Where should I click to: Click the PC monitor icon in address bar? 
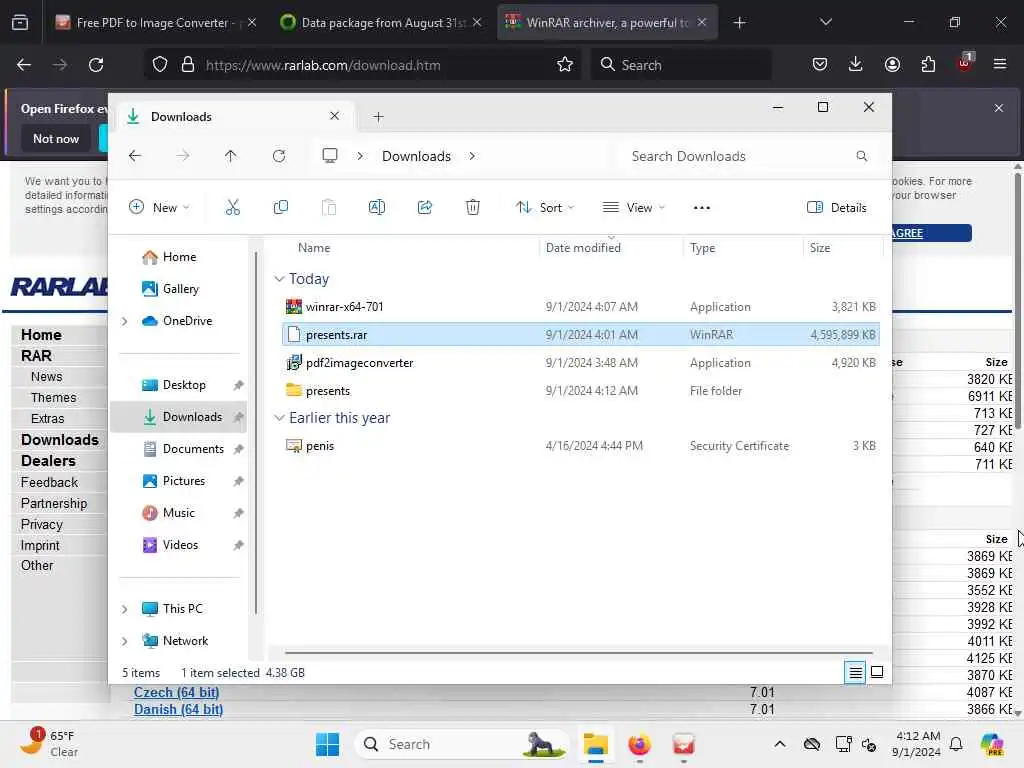tap(330, 156)
